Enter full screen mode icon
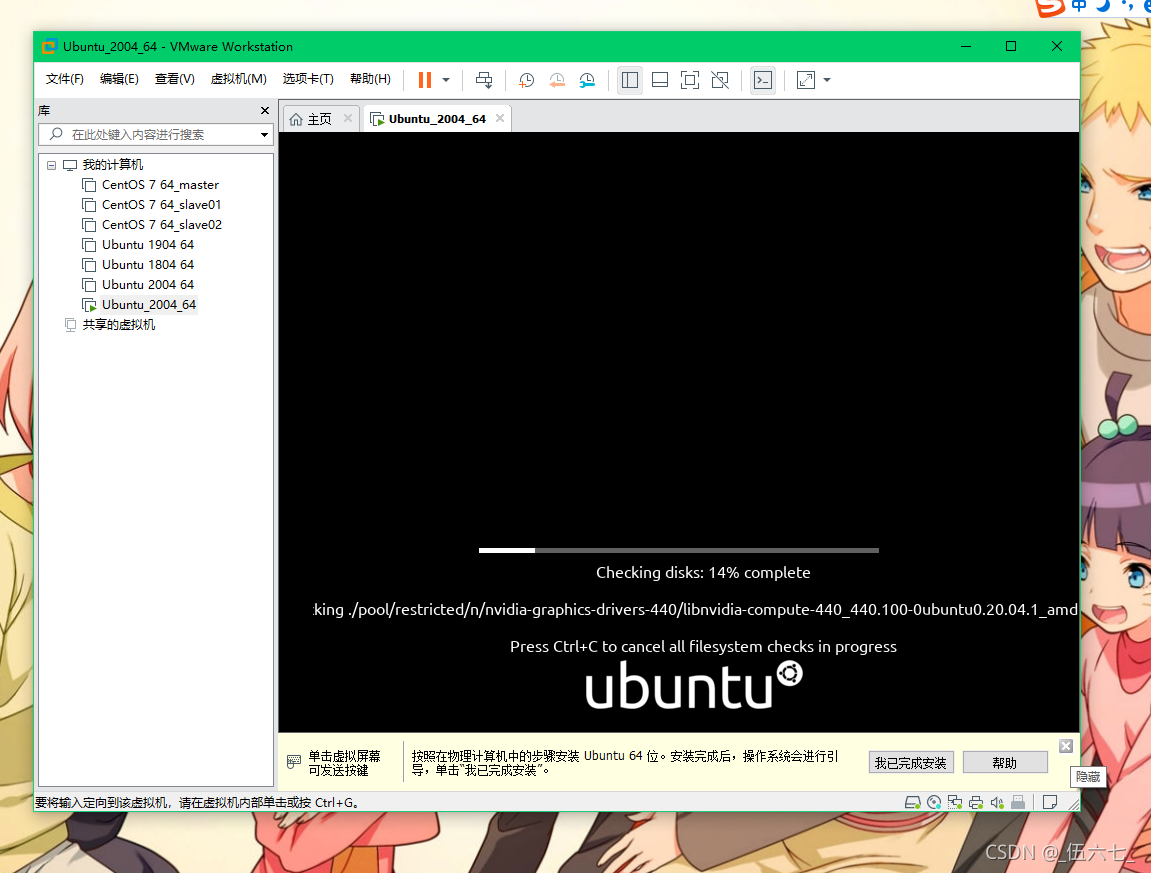The height and width of the screenshot is (873, 1151). [690, 80]
